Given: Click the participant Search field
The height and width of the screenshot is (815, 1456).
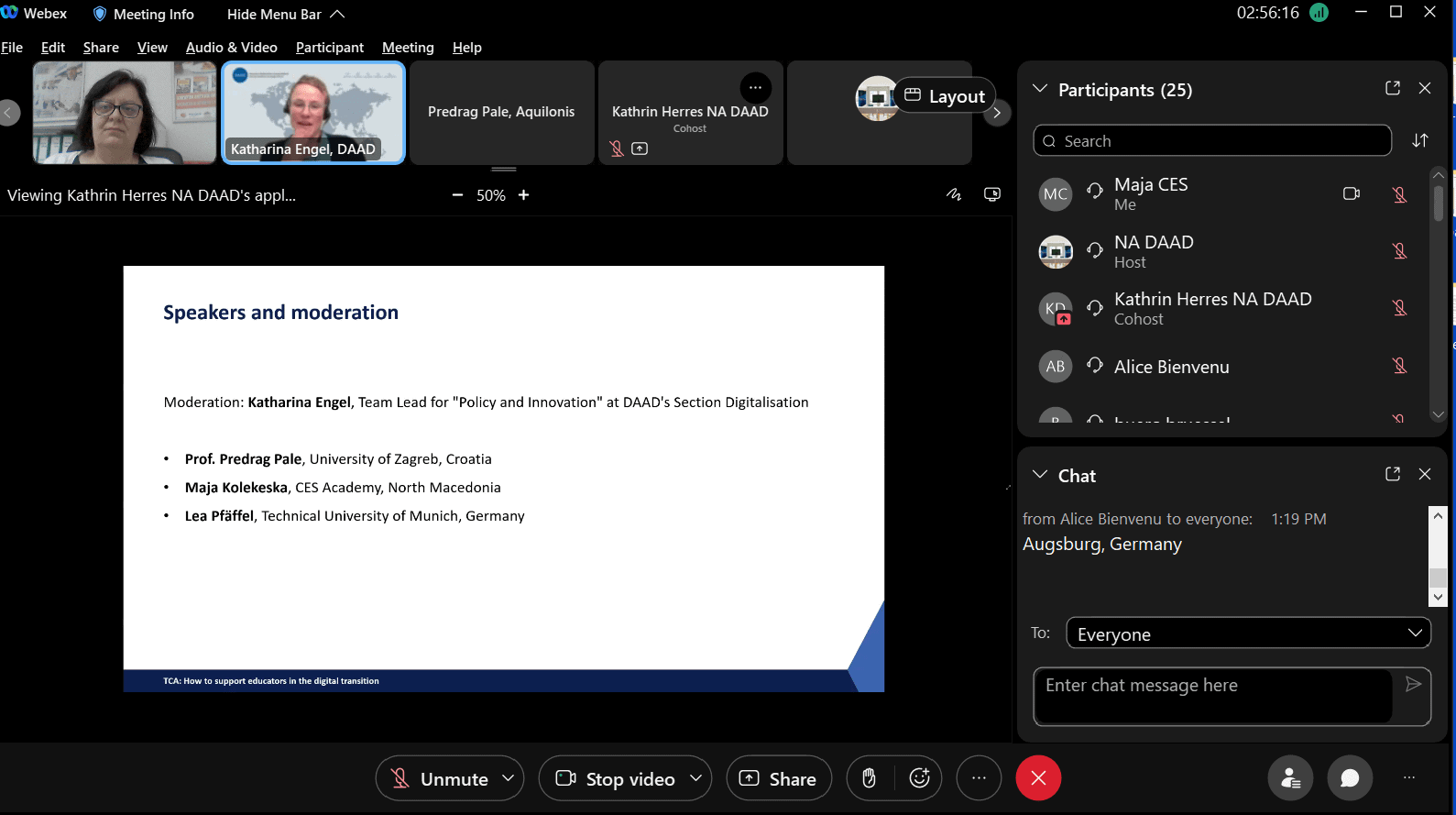Looking at the screenshot, I should [x=1211, y=141].
